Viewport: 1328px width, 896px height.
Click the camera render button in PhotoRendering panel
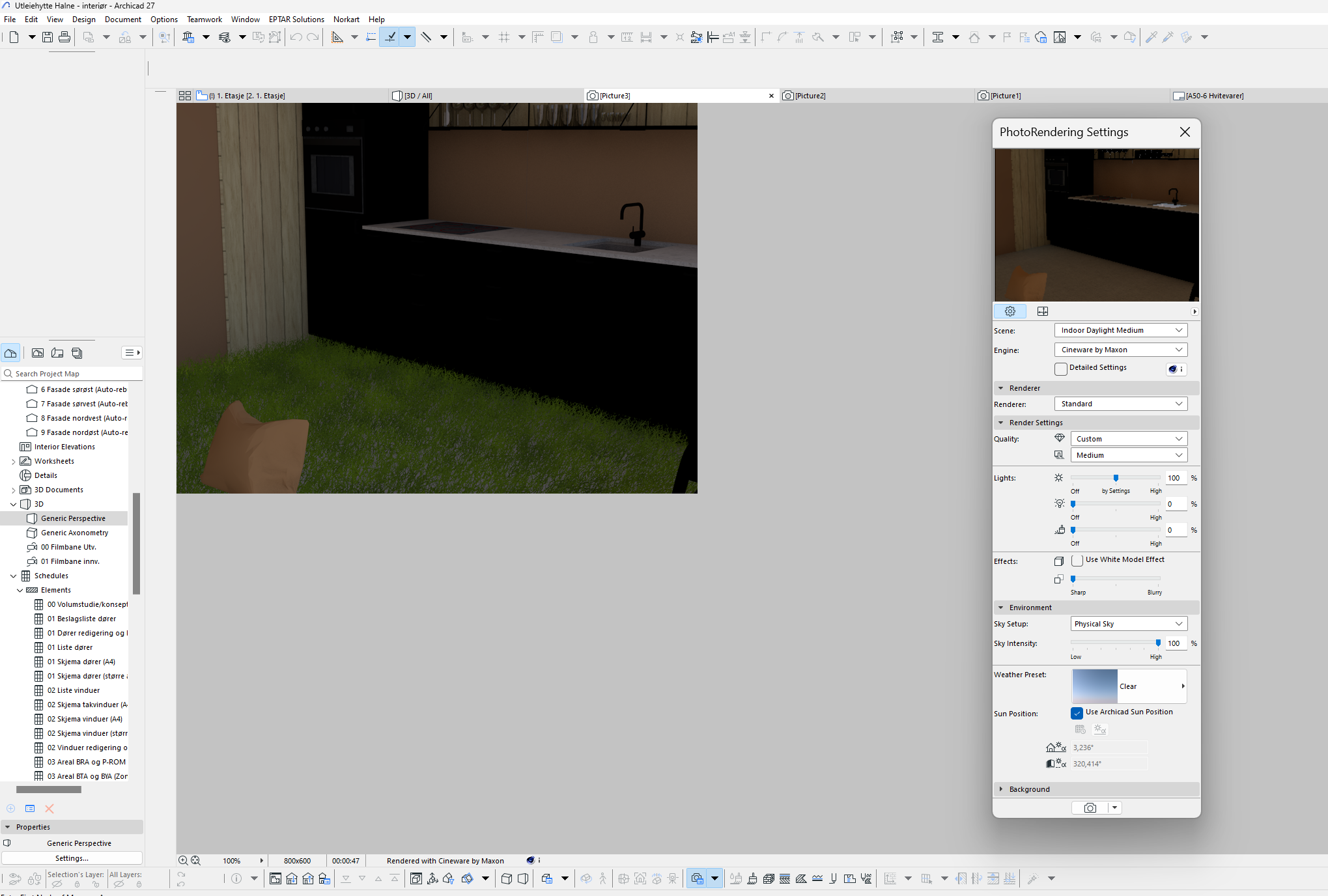1090,807
